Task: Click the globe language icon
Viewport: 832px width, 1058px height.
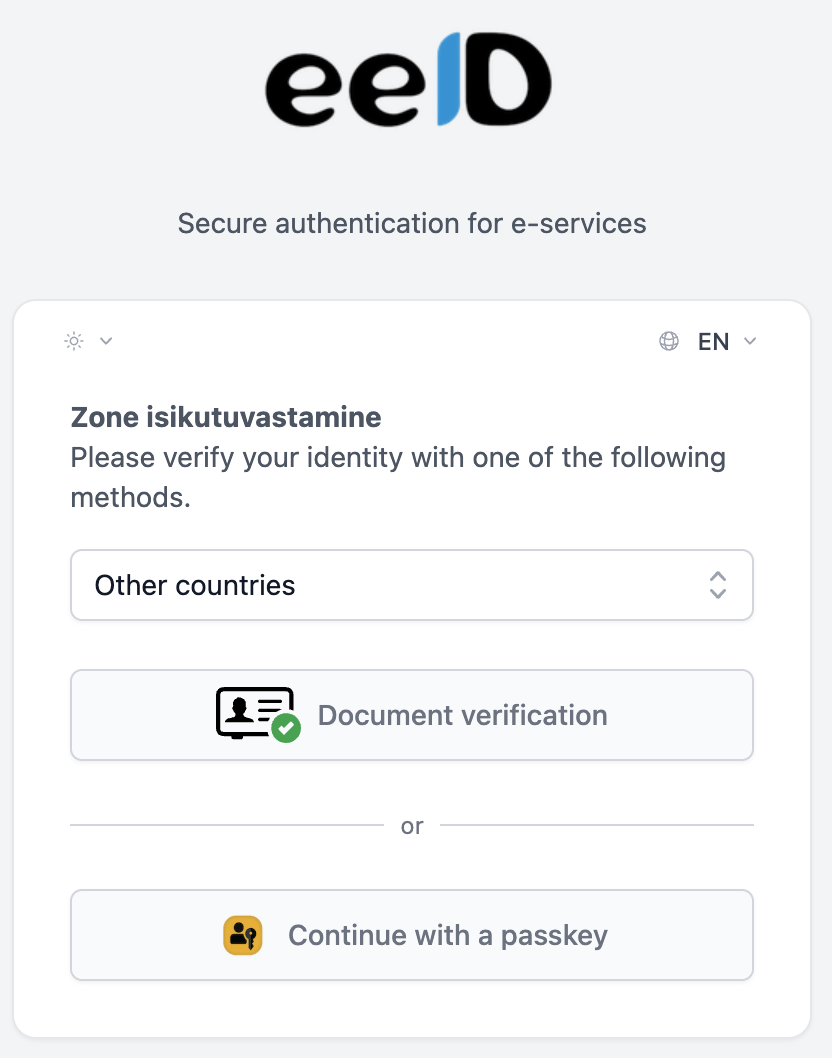Action: (x=669, y=342)
